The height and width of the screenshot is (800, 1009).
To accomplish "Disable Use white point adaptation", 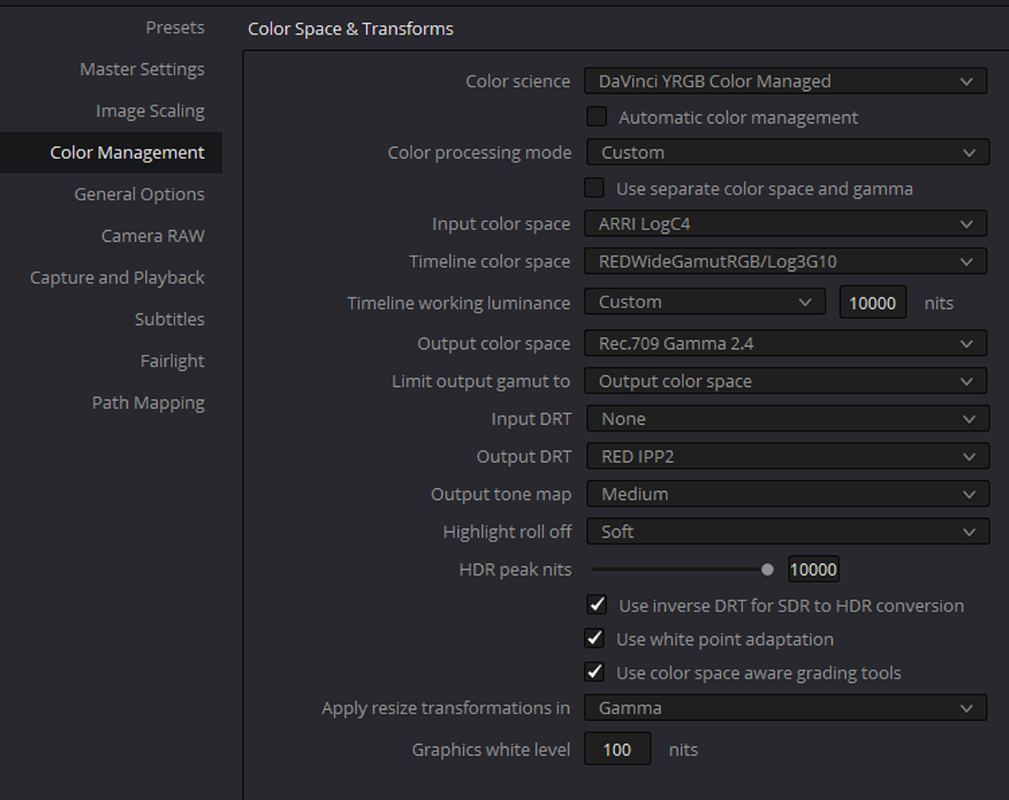I will (594, 638).
